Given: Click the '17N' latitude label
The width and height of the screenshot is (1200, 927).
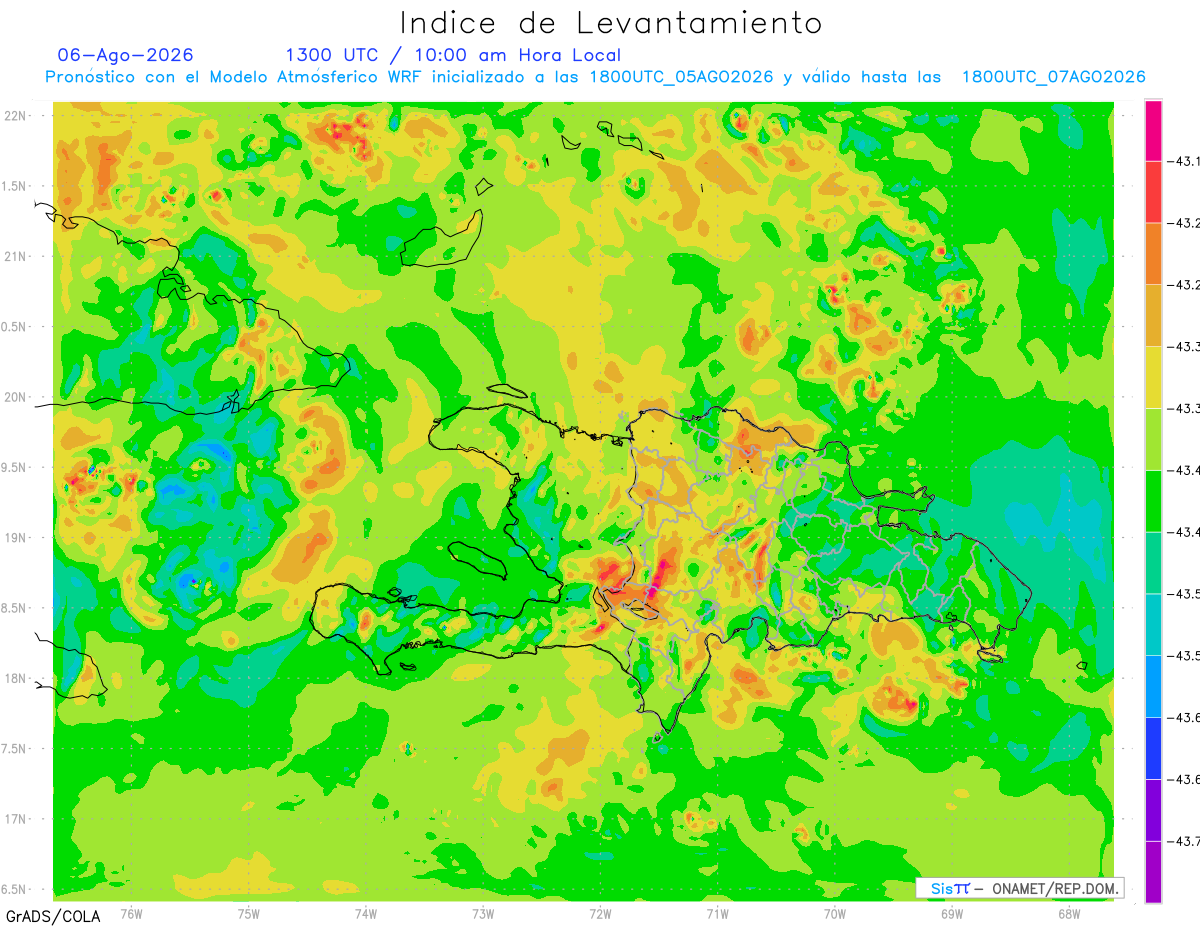Looking at the screenshot, I should [16, 819].
